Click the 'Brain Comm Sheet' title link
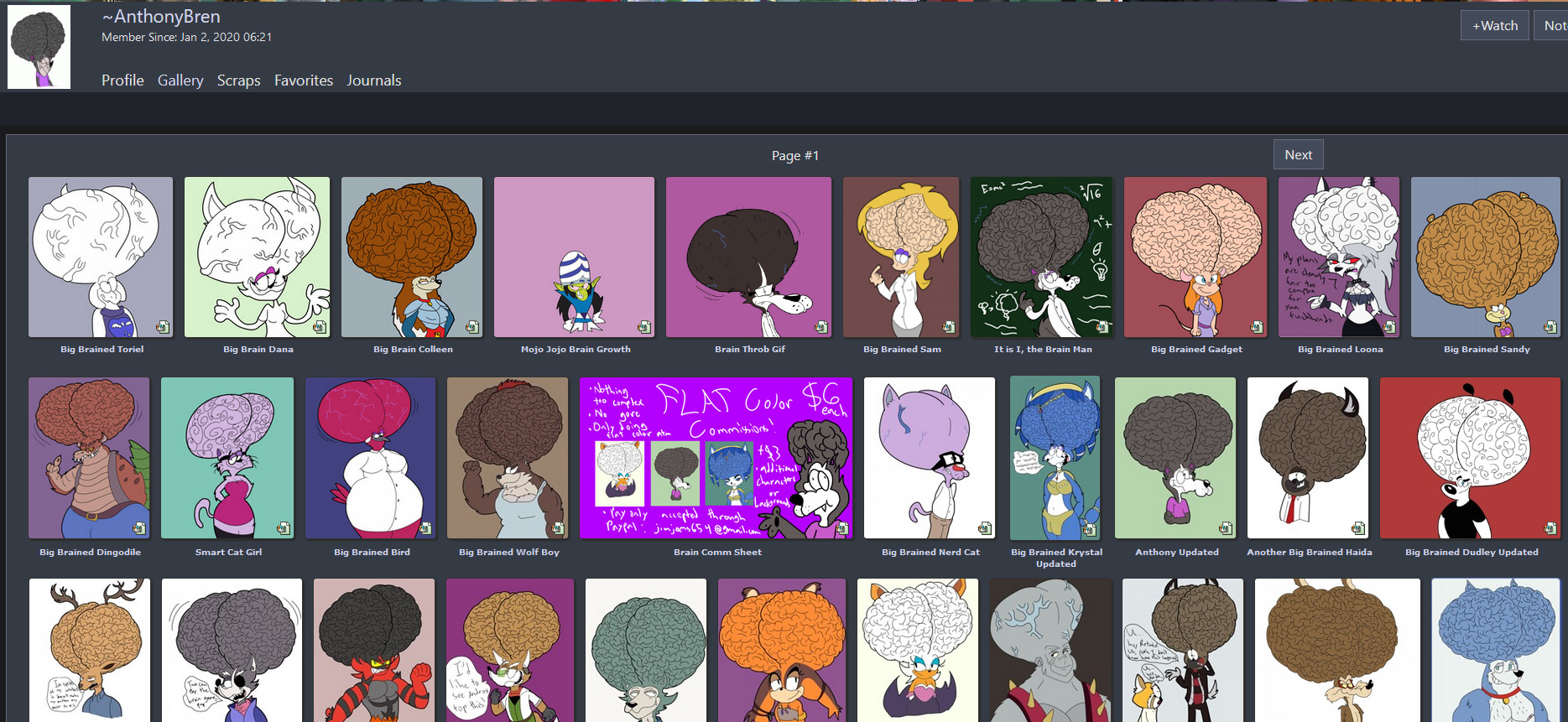1568x722 pixels. (717, 552)
